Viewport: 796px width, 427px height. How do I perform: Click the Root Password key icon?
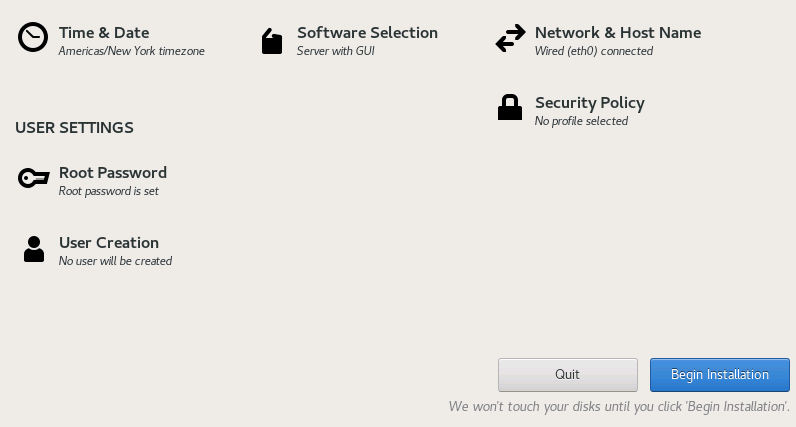pyautogui.click(x=33, y=179)
